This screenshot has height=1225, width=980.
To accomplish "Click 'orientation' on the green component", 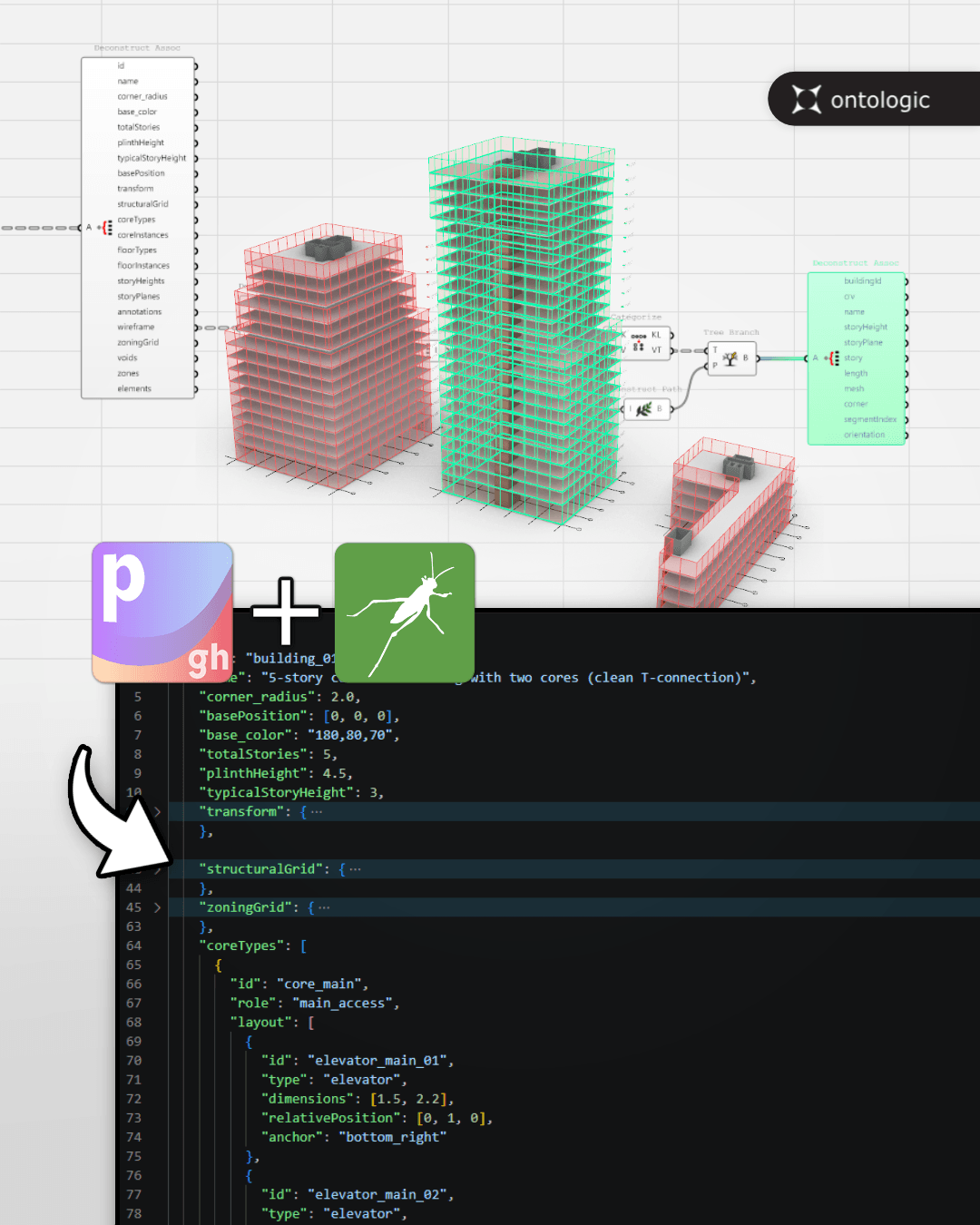I will pyautogui.click(x=864, y=435).
